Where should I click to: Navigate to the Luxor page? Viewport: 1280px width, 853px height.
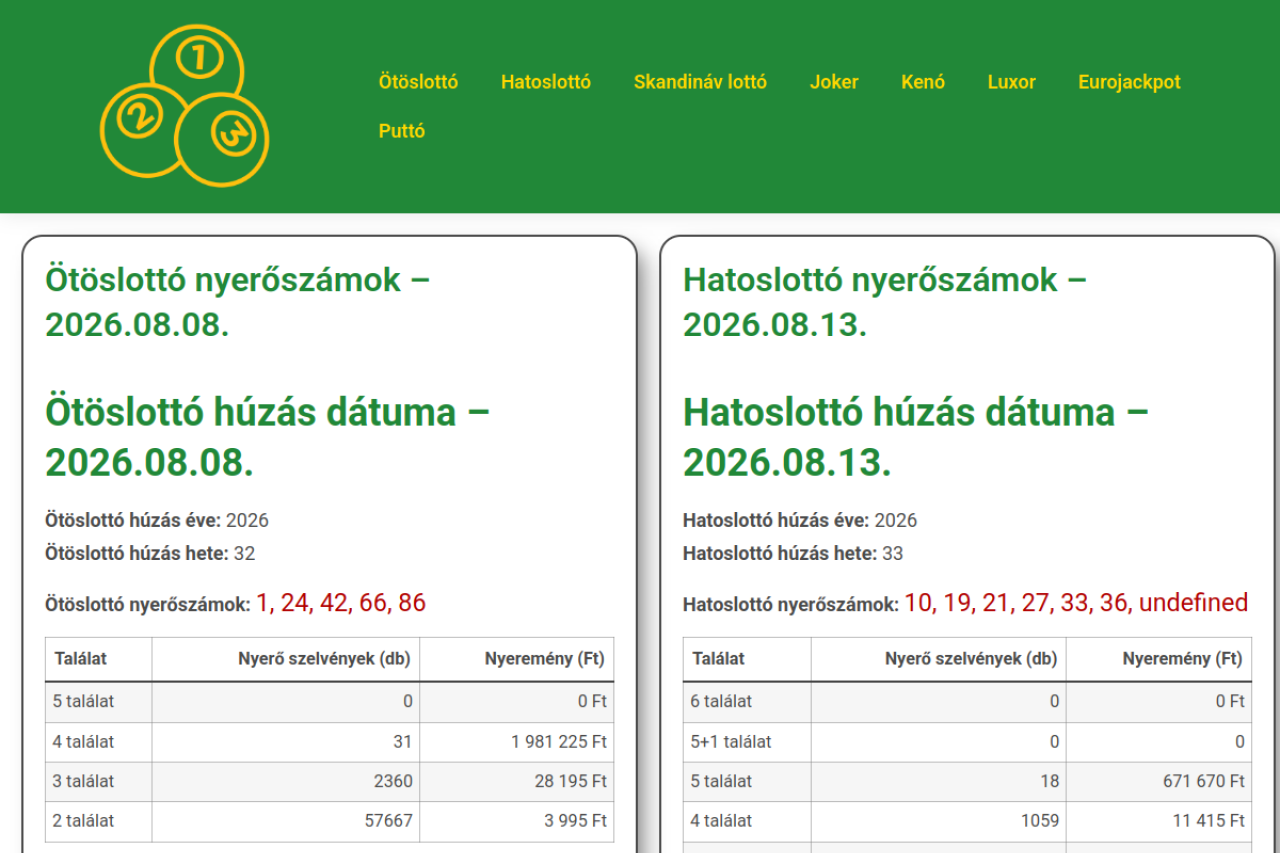pyautogui.click(x=1011, y=82)
